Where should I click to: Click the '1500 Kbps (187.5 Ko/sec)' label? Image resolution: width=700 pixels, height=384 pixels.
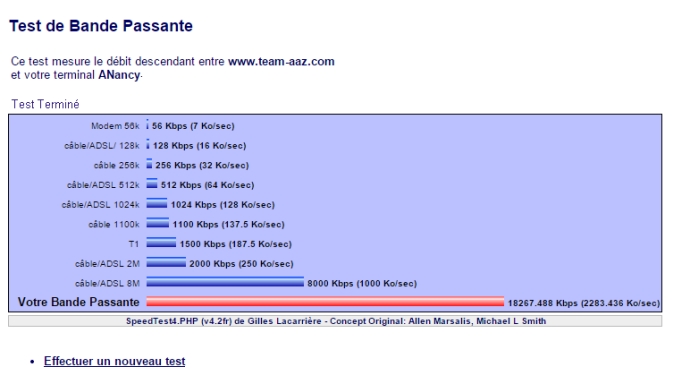click(236, 244)
